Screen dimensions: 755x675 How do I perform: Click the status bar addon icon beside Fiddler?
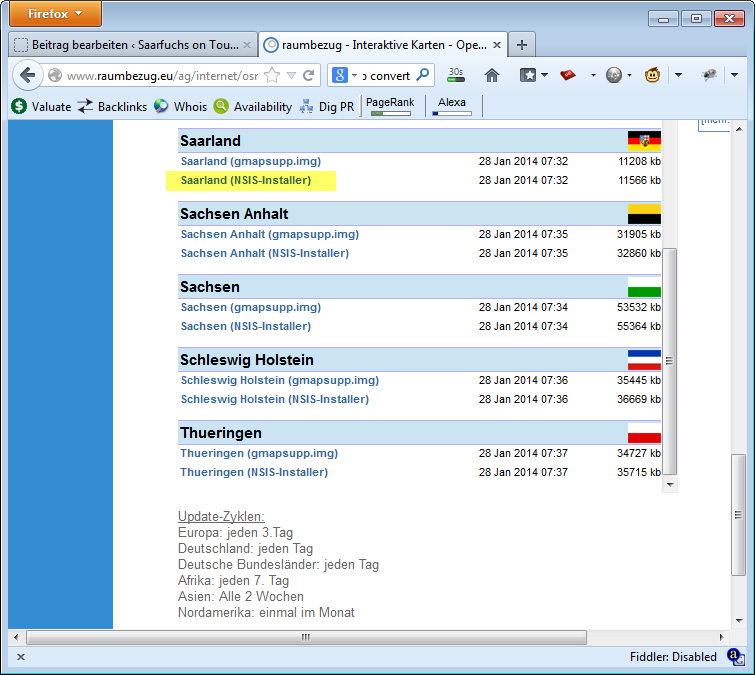pyautogui.click(x=736, y=657)
